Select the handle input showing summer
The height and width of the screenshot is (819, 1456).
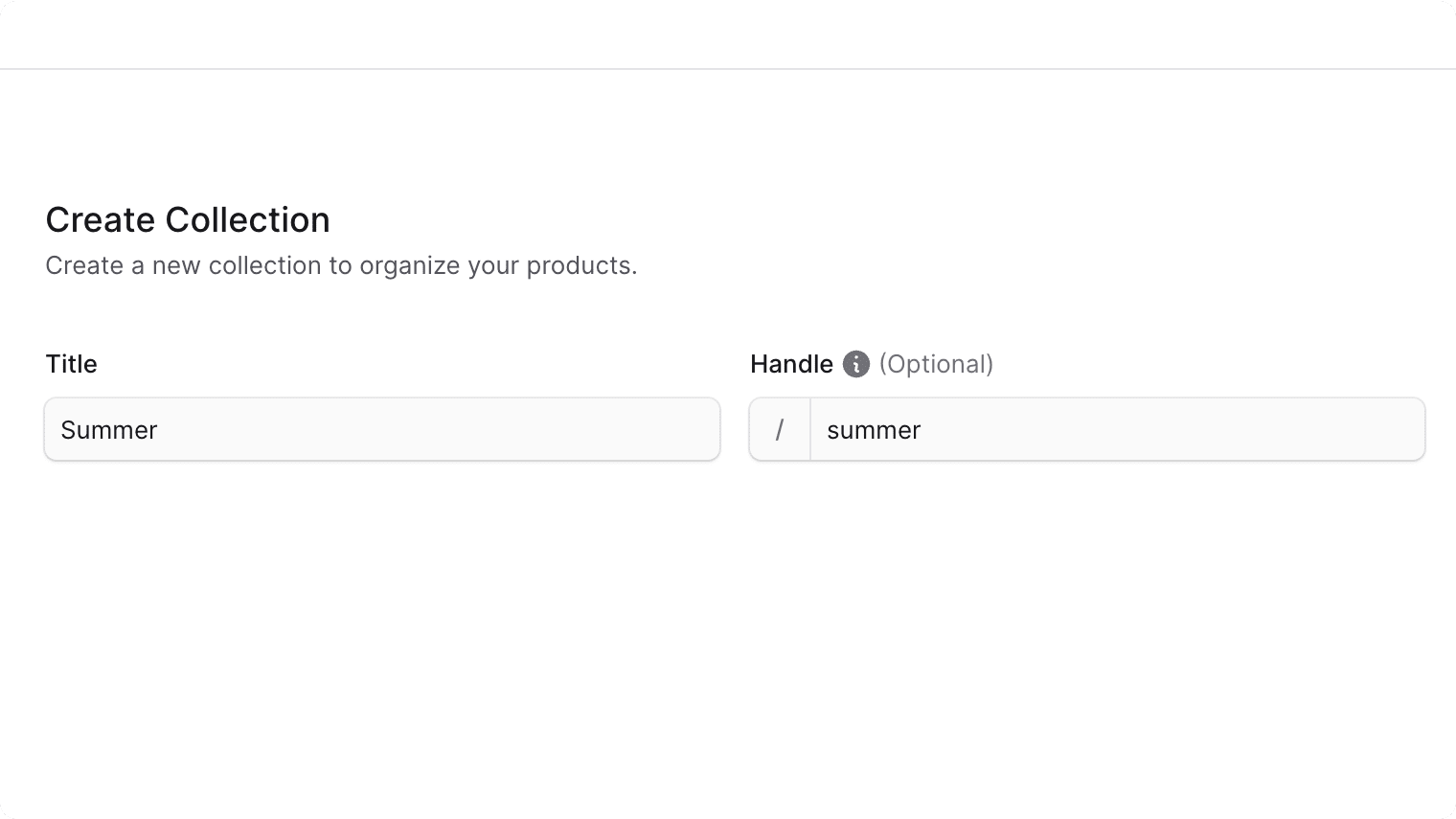(1116, 429)
